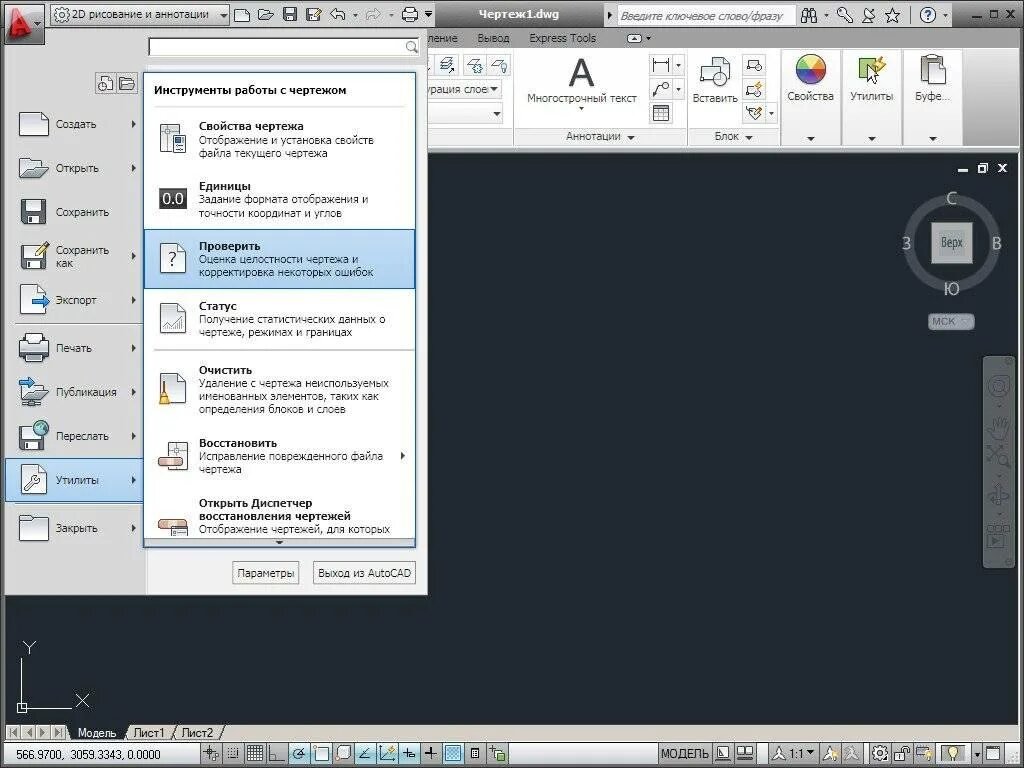Screen dimensions: 1024x768
Task: Toggle Polar tracking in the status bar
Action: tap(299, 754)
